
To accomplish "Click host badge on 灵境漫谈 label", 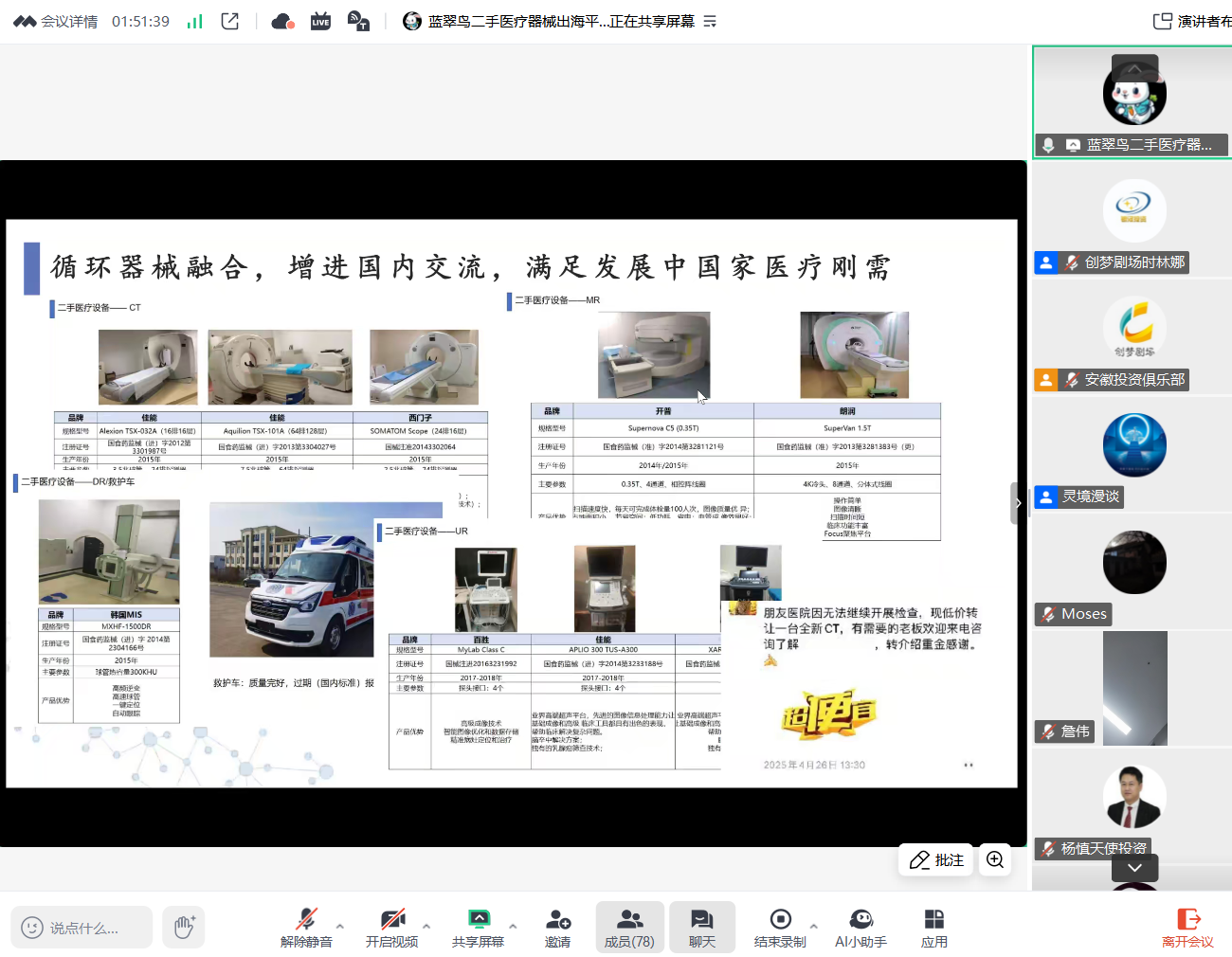I will point(1045,497).
